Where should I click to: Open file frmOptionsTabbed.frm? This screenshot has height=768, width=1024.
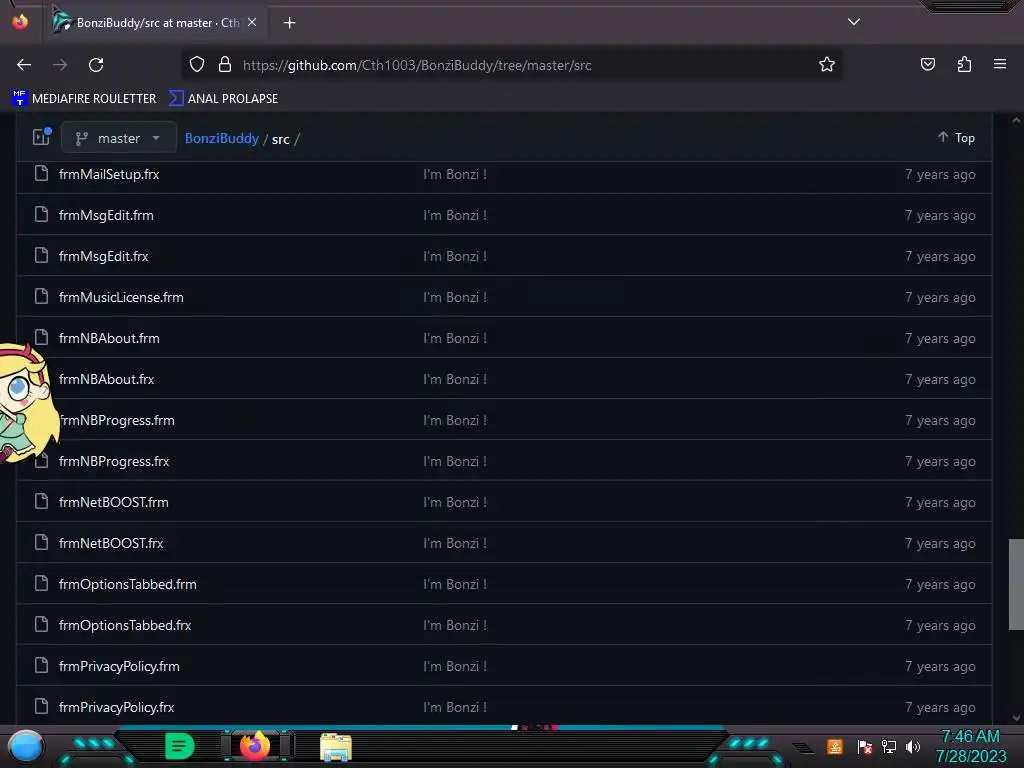tap(128, 584)
